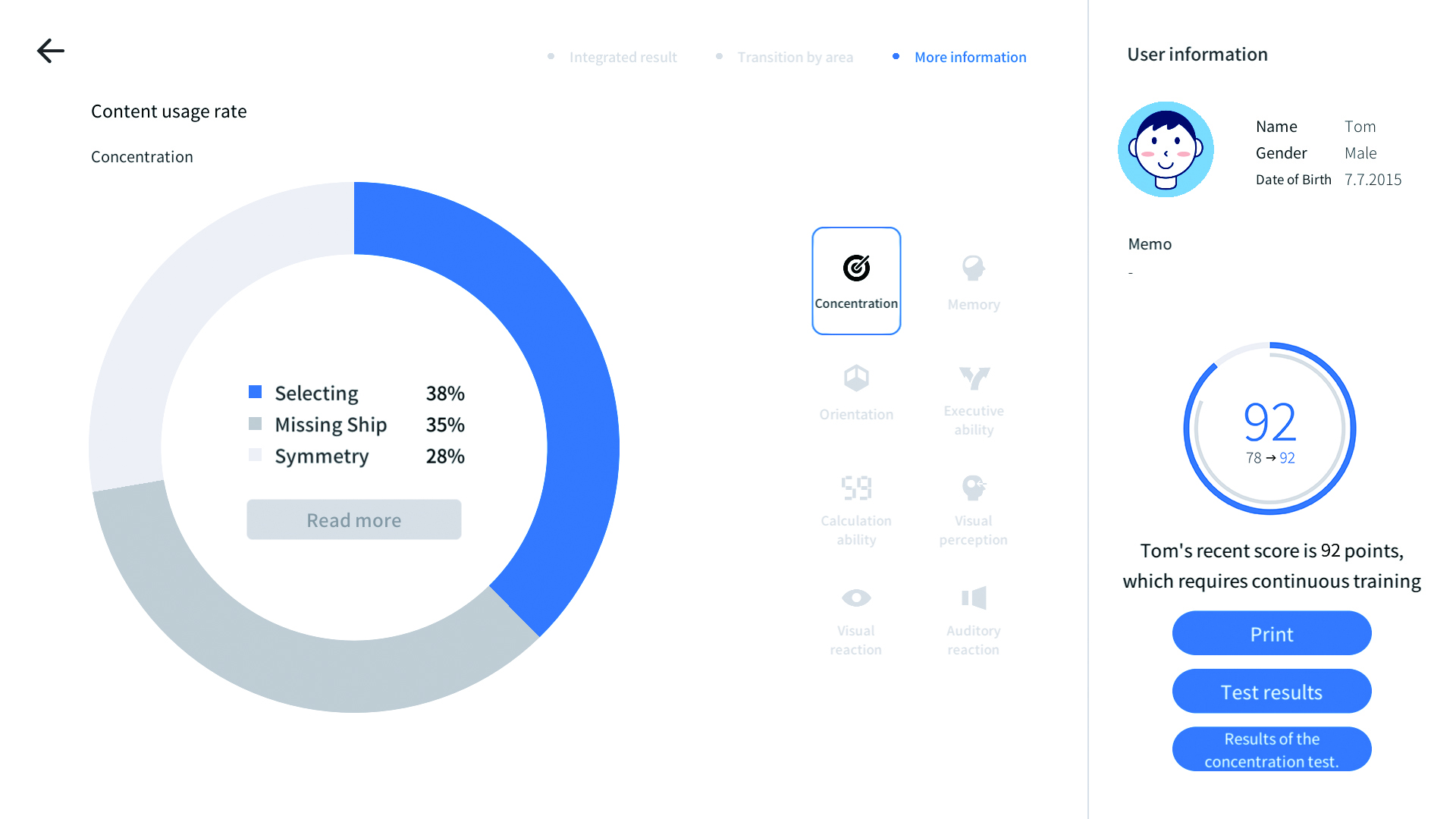Click the blue Selecting legend swatch
The image size is (1456, 819).
coord(256,392)
